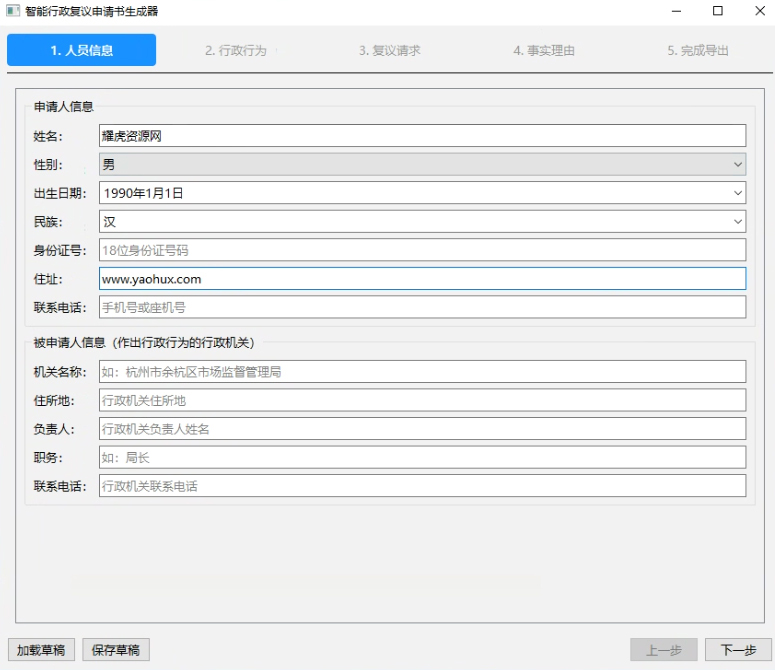
Task: Focus the 手机号或座机号 phone field
Action: click(421, 307)
